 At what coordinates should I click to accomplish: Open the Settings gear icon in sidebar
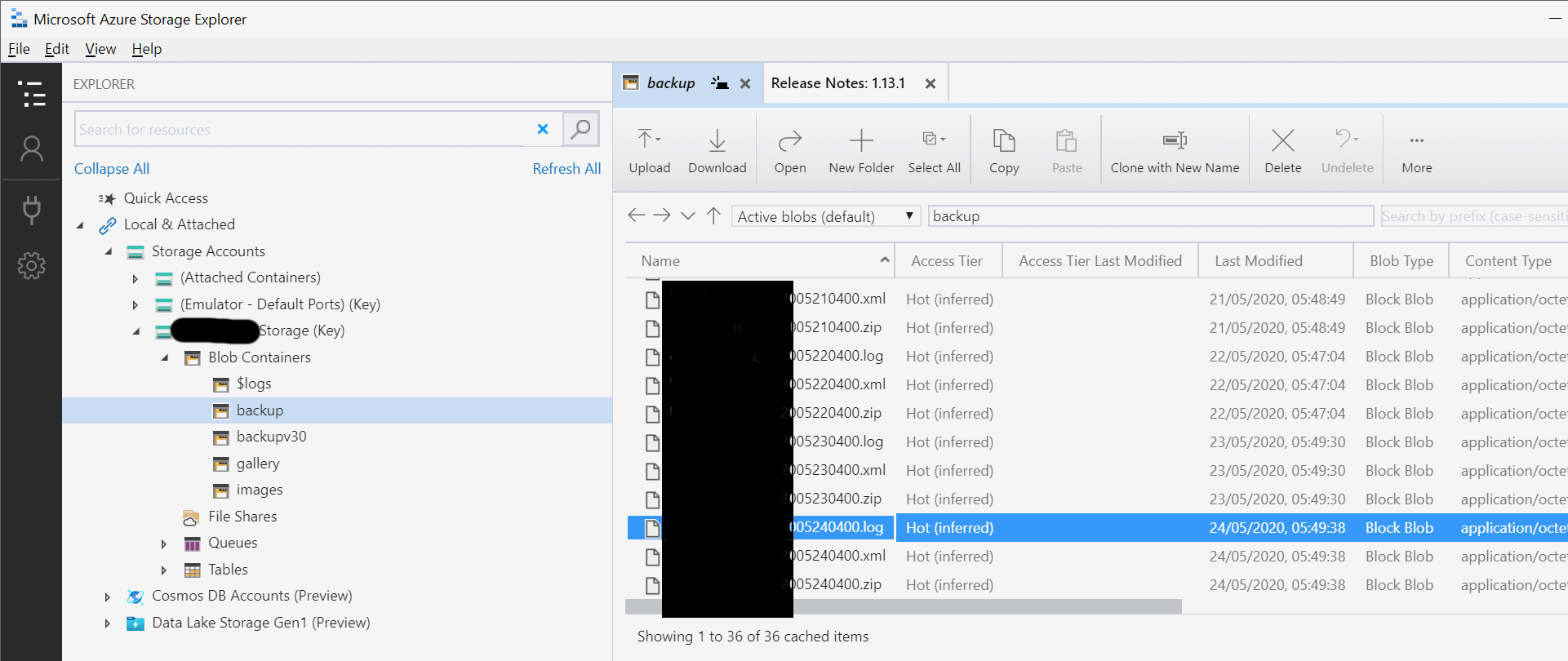coord(31,265)
